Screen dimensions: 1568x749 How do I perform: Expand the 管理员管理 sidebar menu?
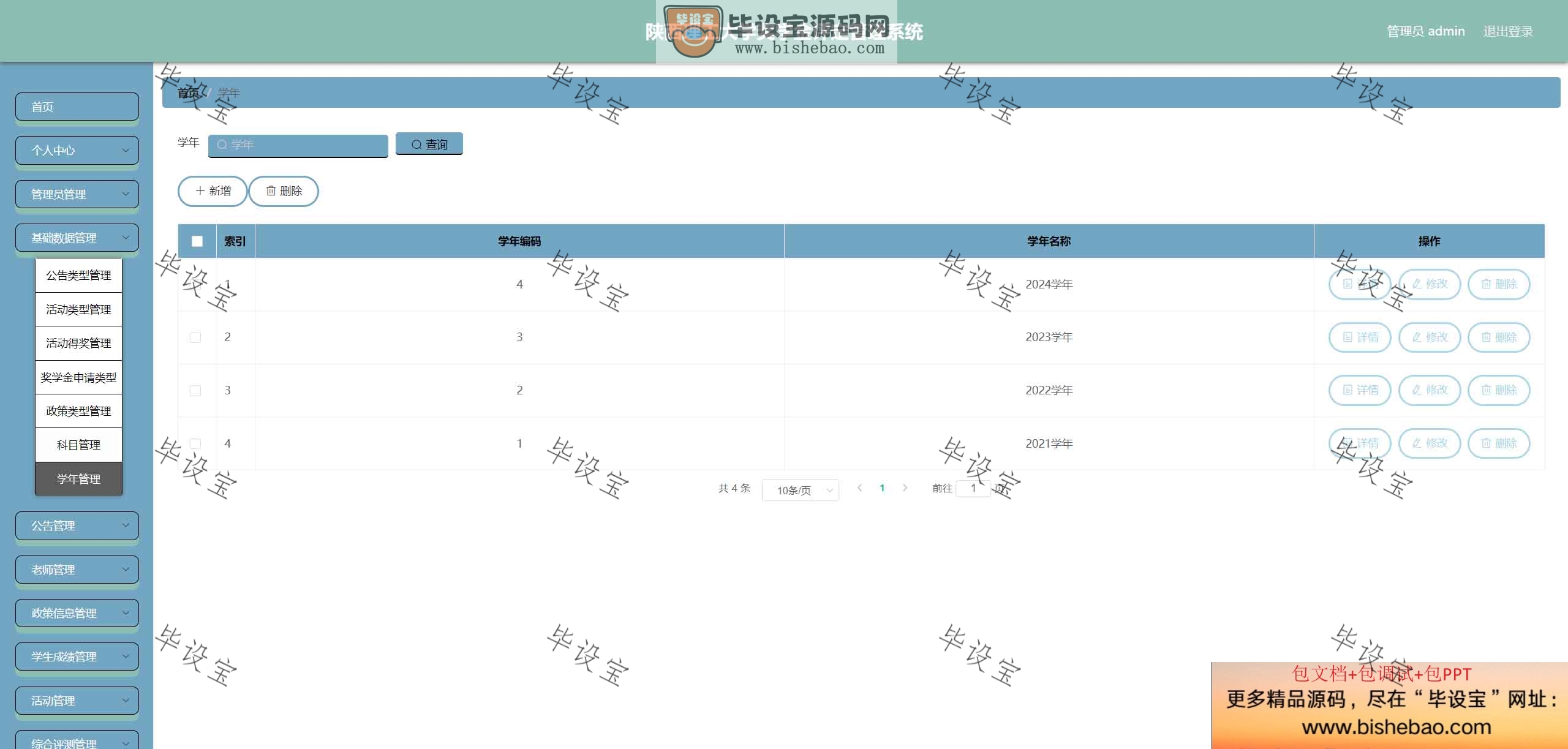(x=77, y=194)
